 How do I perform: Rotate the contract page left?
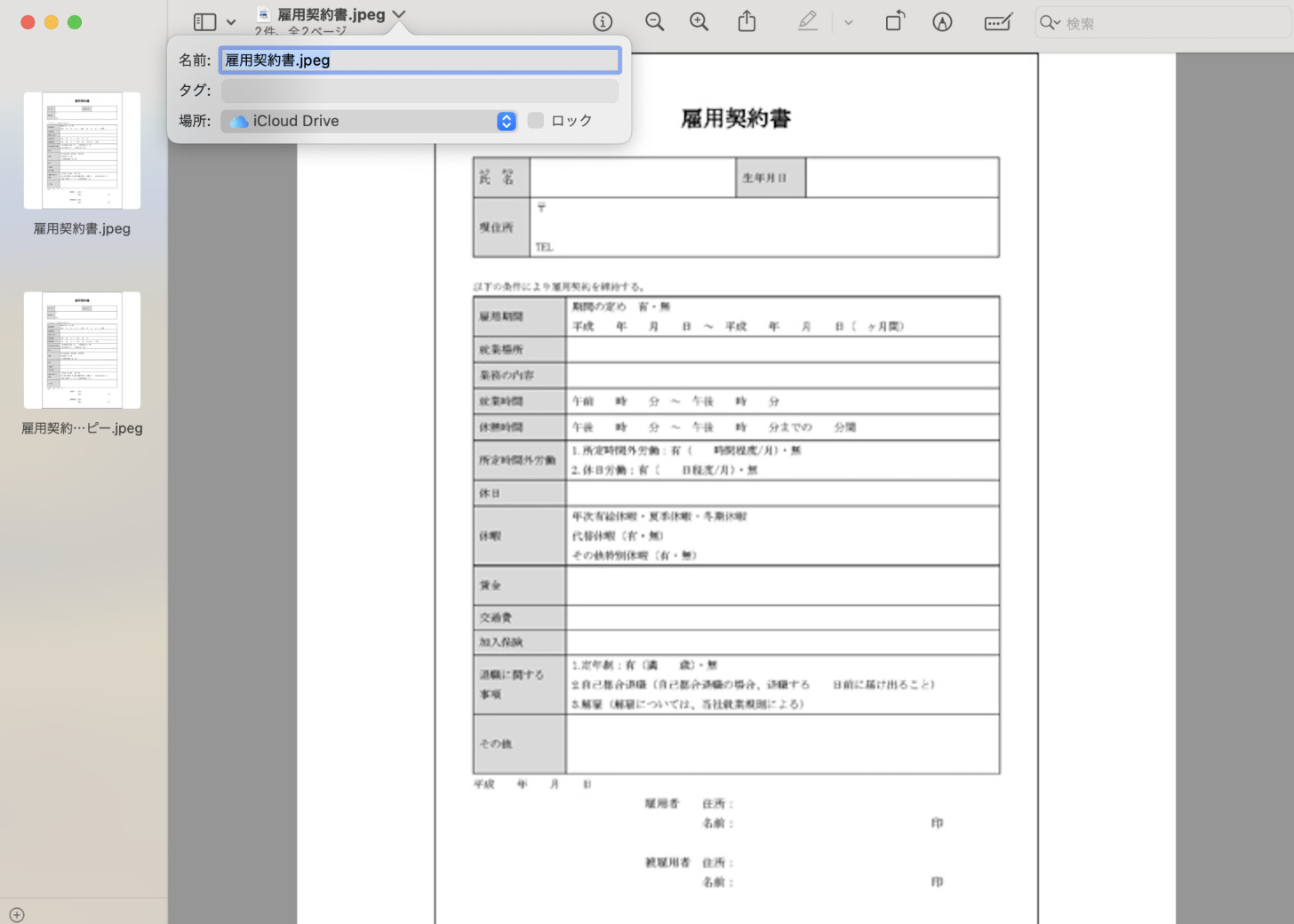click(894, 21)
